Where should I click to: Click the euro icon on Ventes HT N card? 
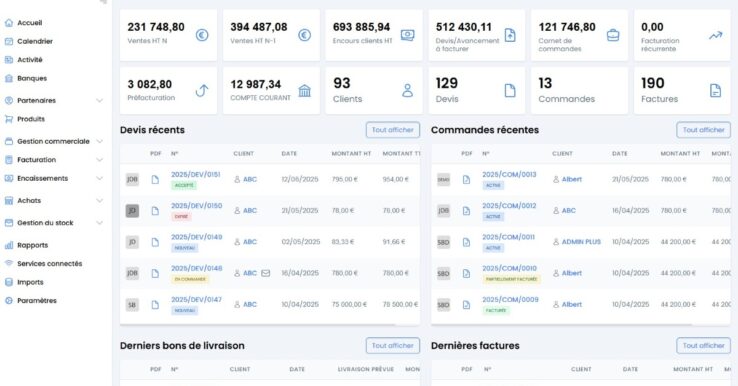coord(202,35)
